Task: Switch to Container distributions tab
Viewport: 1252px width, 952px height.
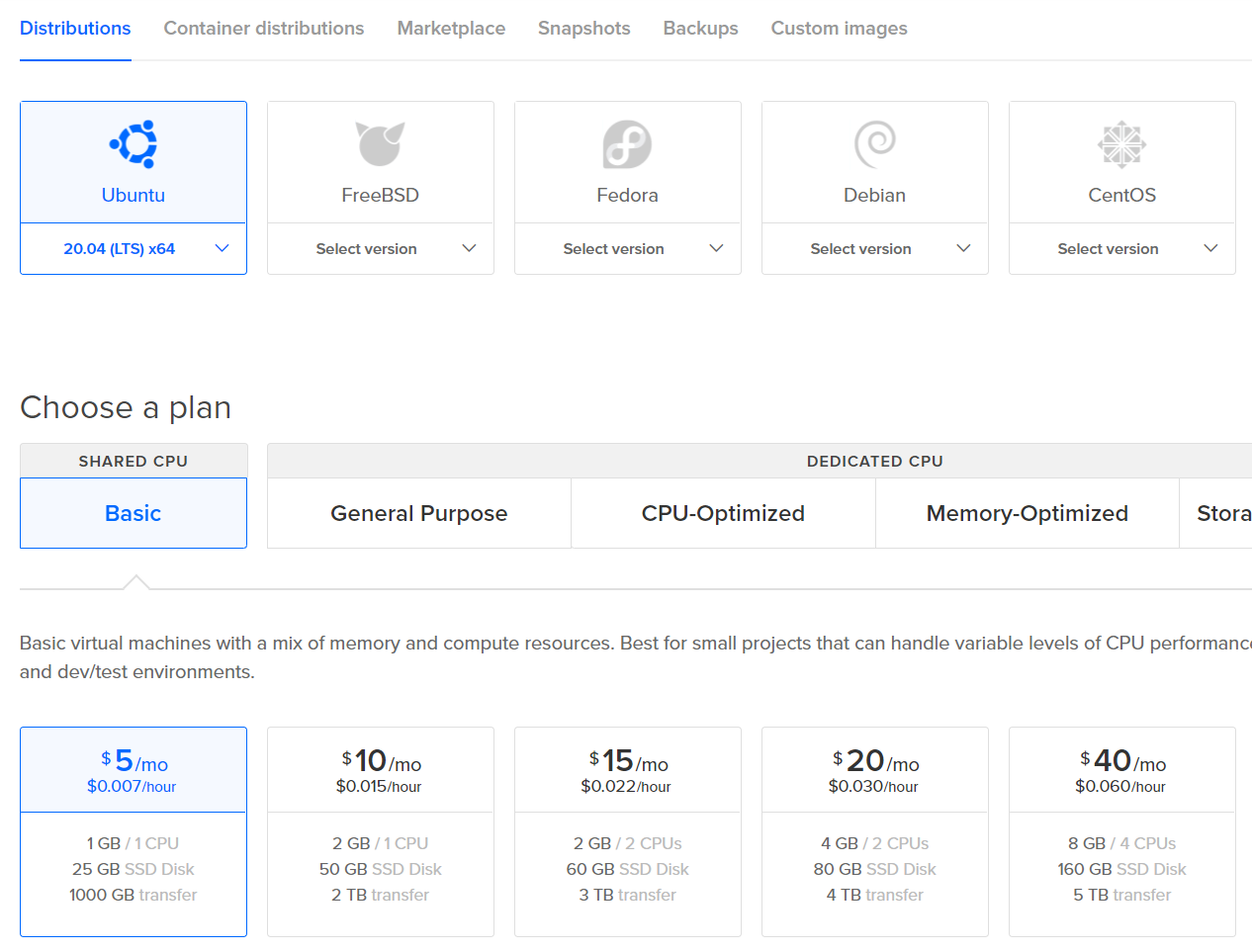Action: 264,29
